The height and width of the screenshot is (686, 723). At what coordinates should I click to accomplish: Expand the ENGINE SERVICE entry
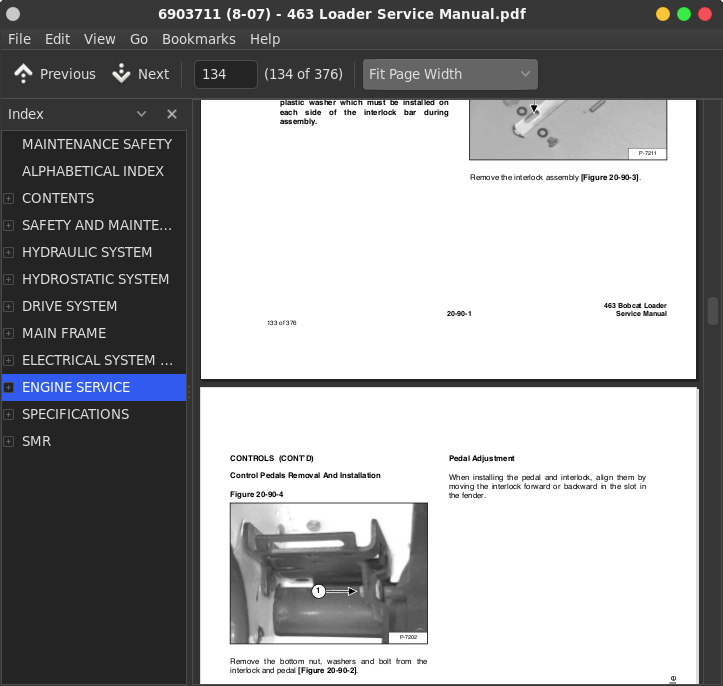pyautogui.click(x=9, y=387)
